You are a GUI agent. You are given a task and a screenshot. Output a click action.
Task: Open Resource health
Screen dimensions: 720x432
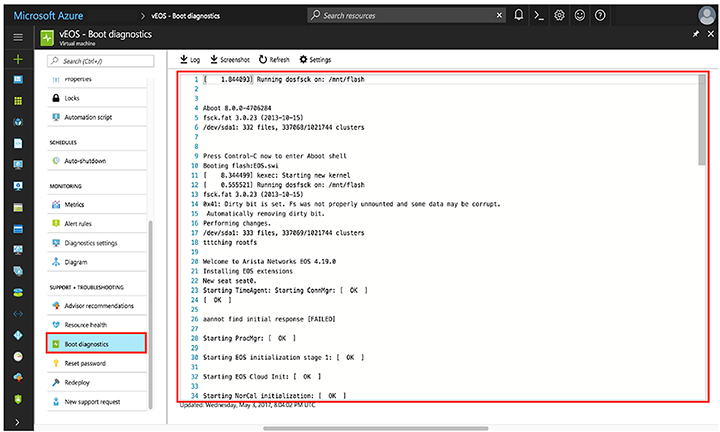pyautogui.click(x=97, y=325)
